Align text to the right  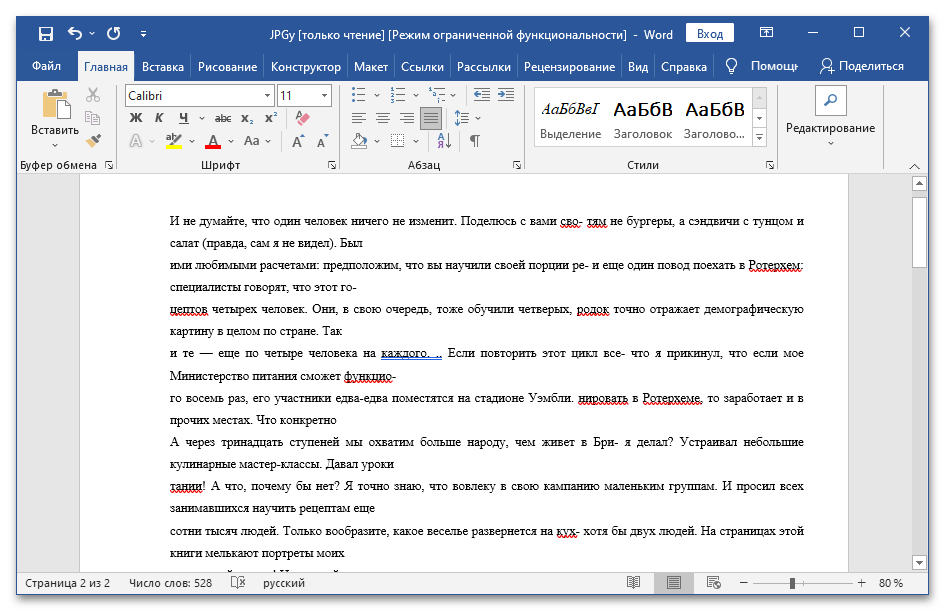coord(407,118)
